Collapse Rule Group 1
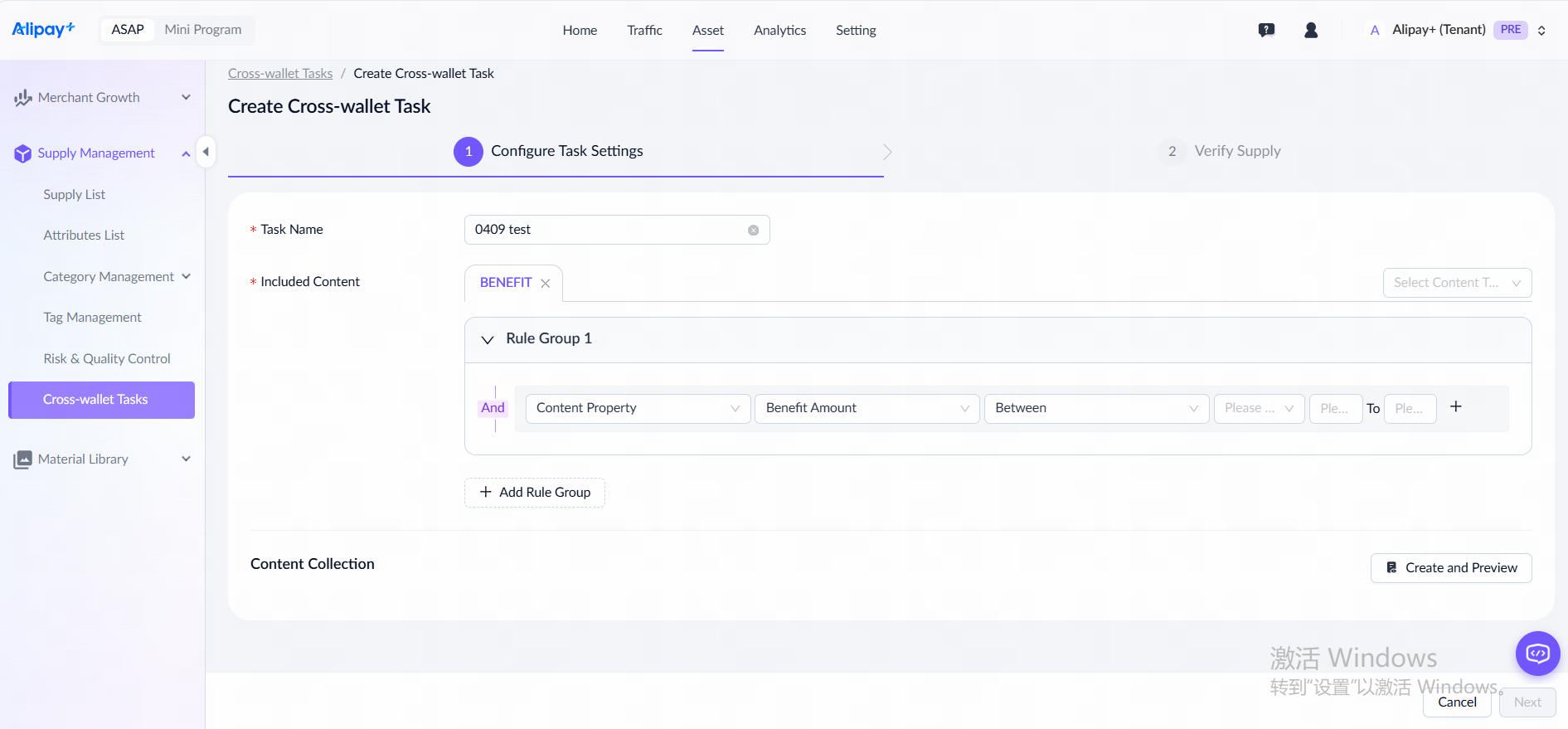Screen dimensions: 1568x729 [x=488, y=339]
